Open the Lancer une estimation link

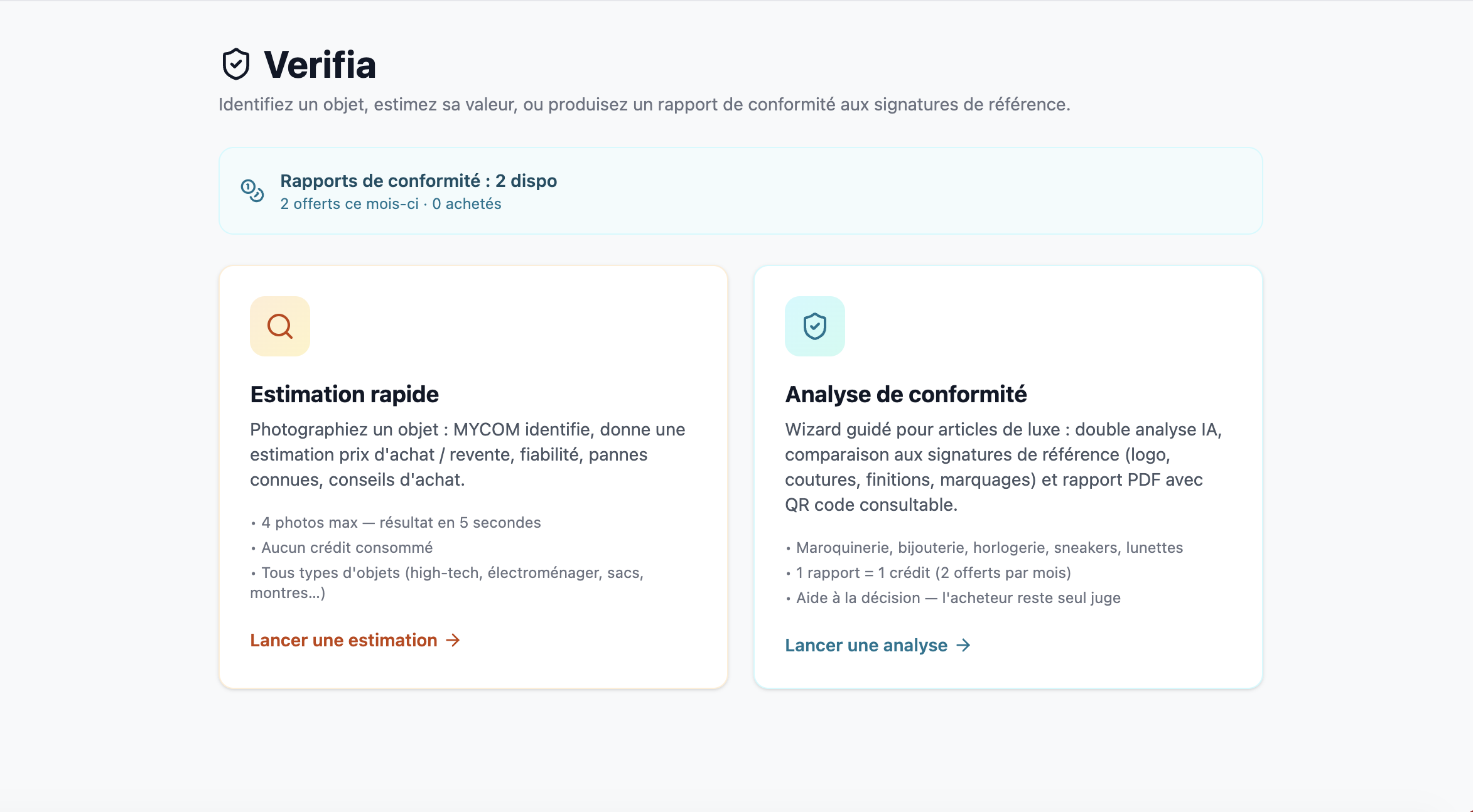pyautogui.click(x=355, y=640)
